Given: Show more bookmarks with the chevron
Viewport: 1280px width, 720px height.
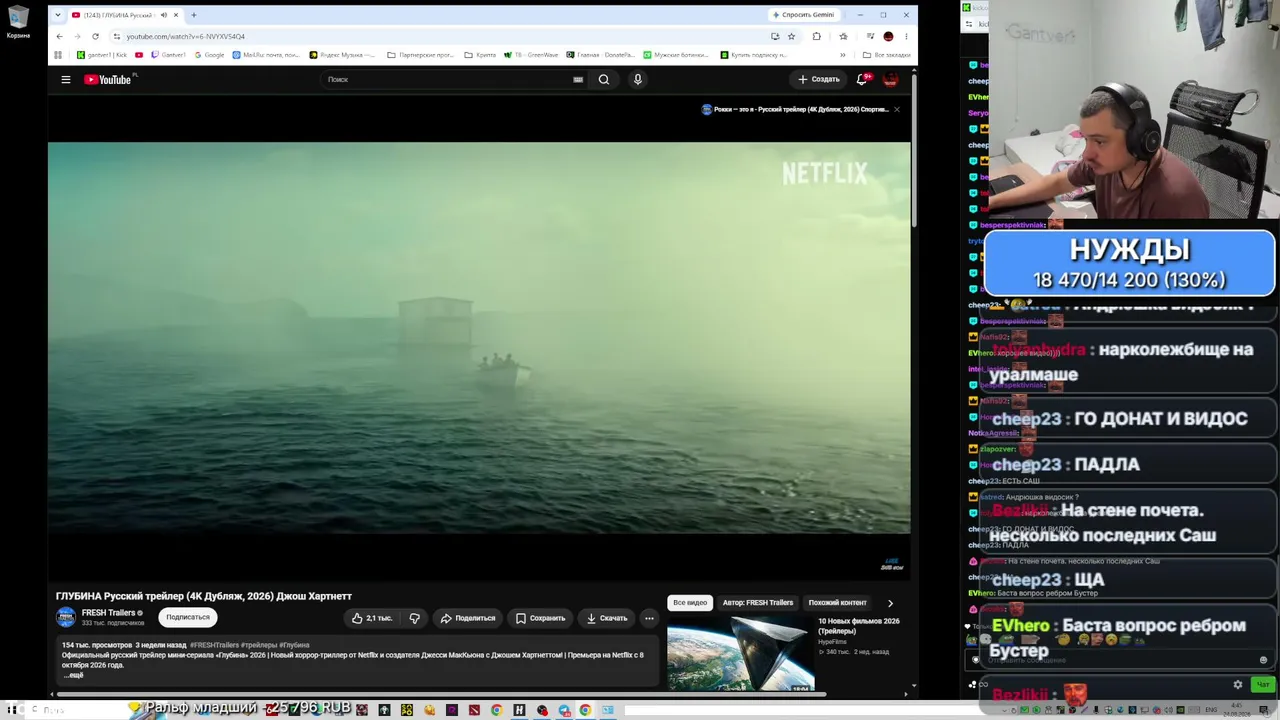Looking at the screenshot, I should 842,55.
